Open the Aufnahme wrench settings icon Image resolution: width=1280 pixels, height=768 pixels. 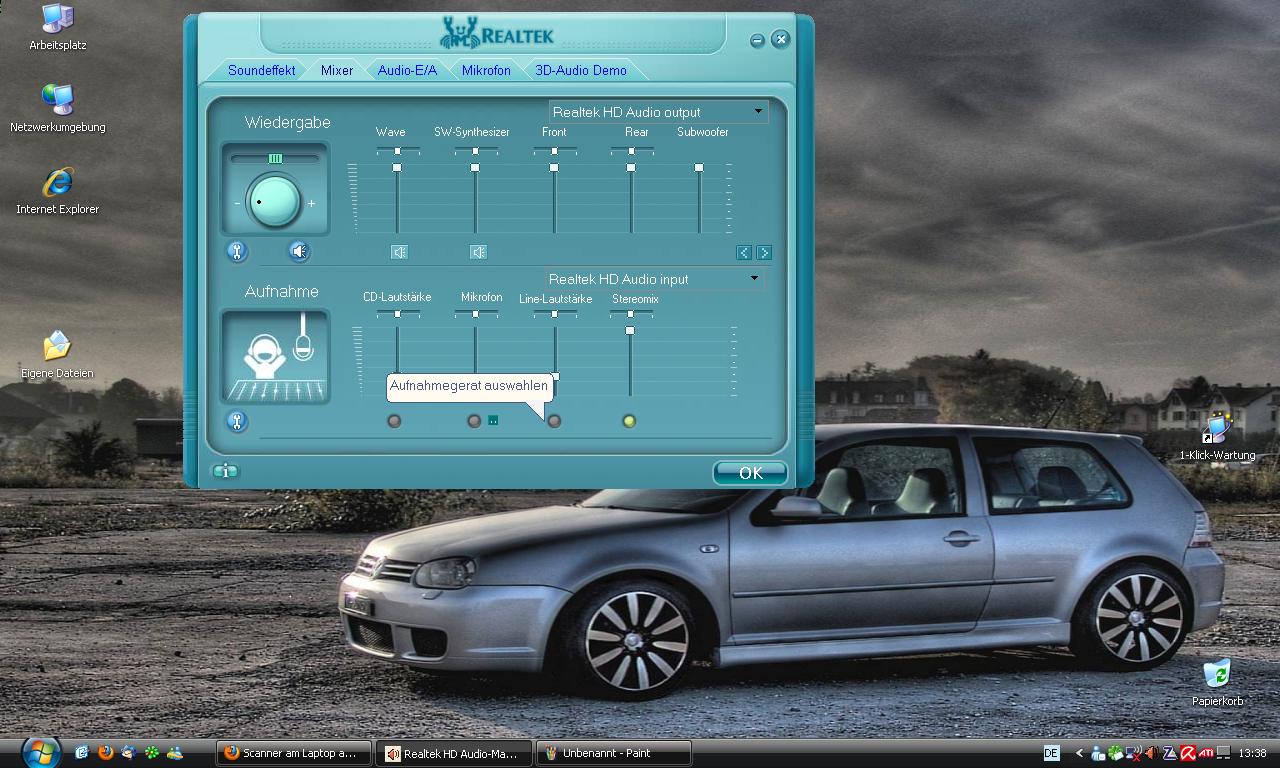(x=237, y=421)
